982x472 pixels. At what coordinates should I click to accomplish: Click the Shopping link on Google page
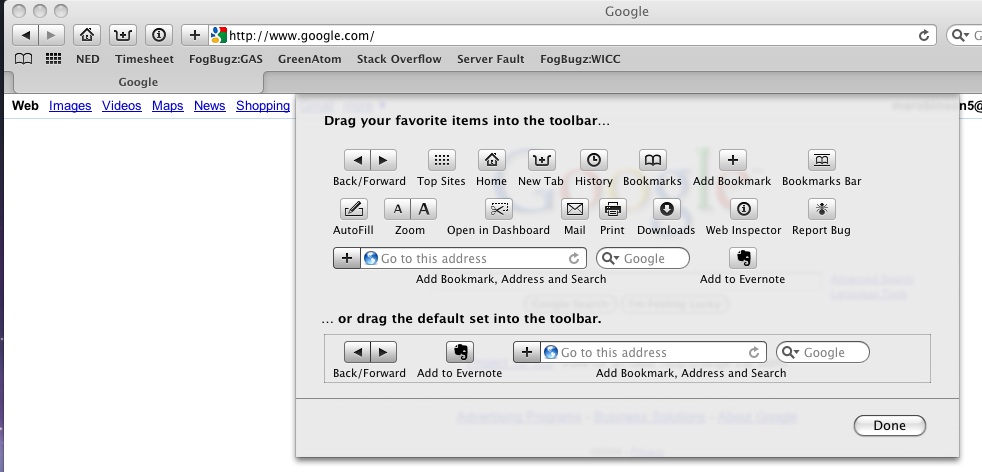coord(263,106)
